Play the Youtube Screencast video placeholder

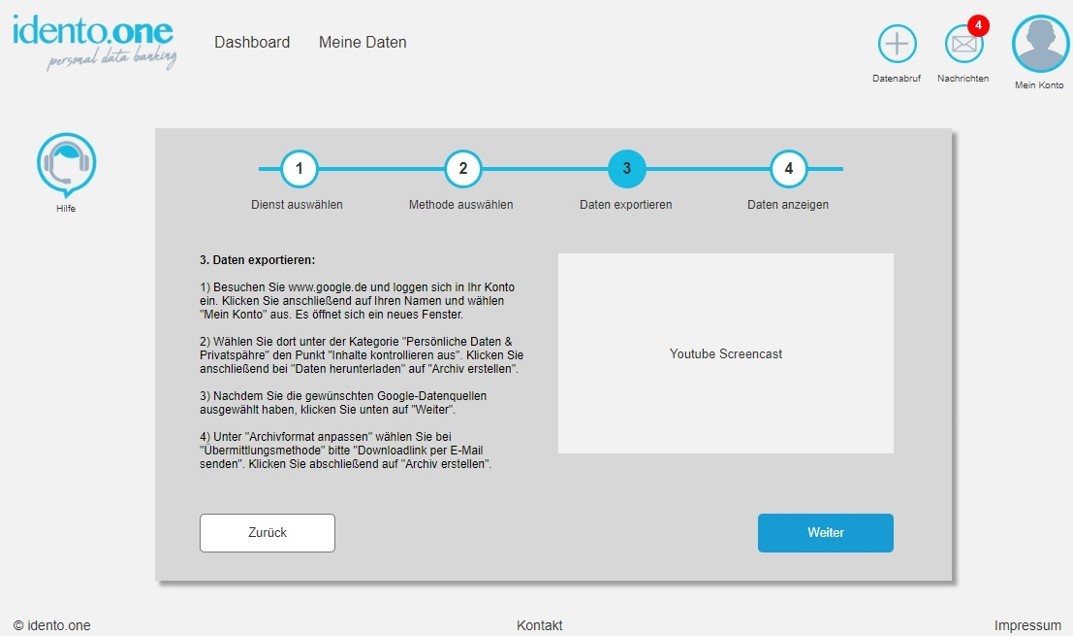(x=725, y=353)
